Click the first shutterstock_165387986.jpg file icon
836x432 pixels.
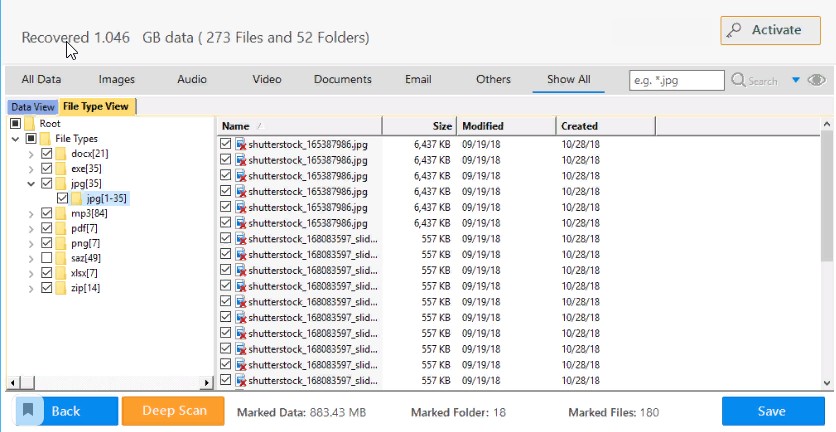pos(241,144)
